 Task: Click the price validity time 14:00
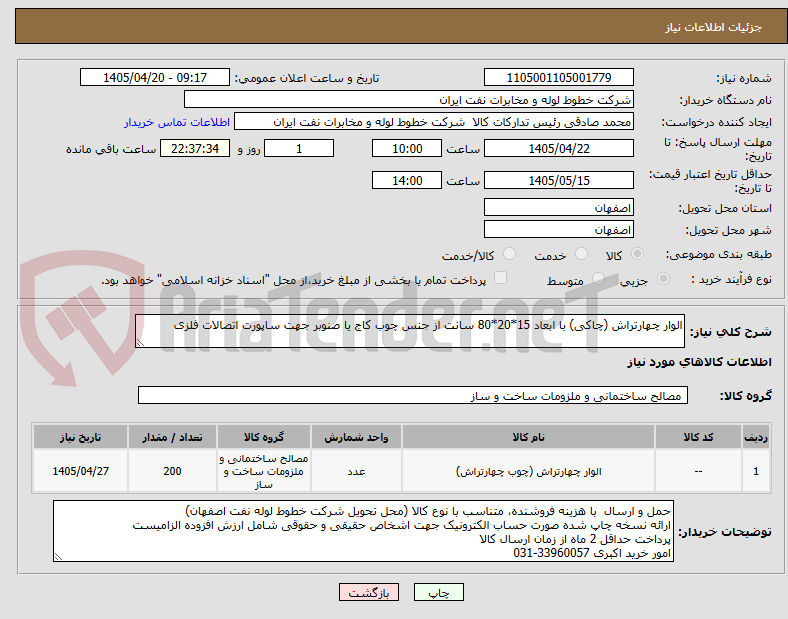tap(407, 180)
